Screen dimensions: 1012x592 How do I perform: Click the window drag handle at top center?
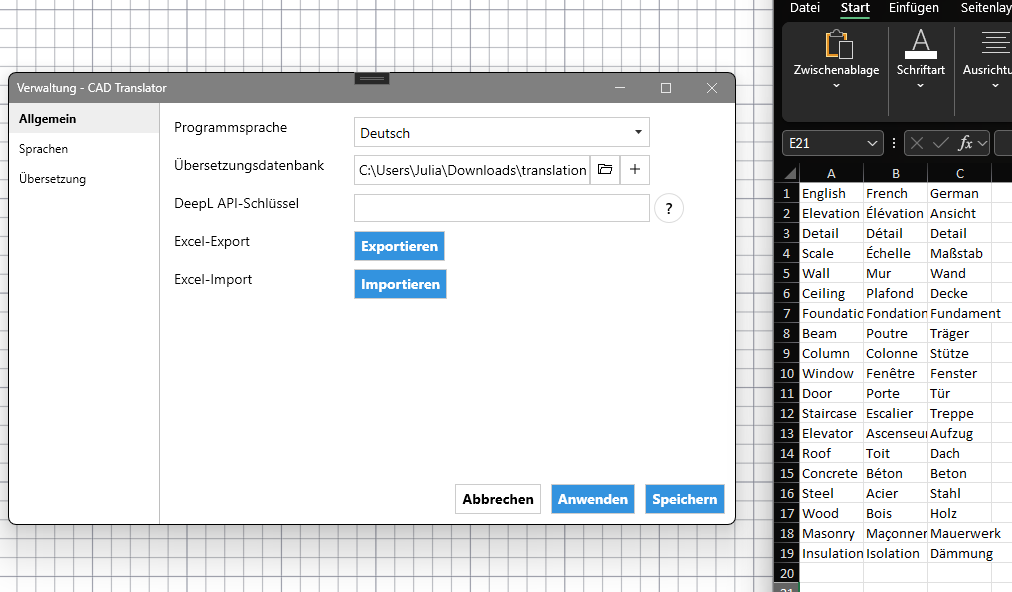(x=372, y=79)
